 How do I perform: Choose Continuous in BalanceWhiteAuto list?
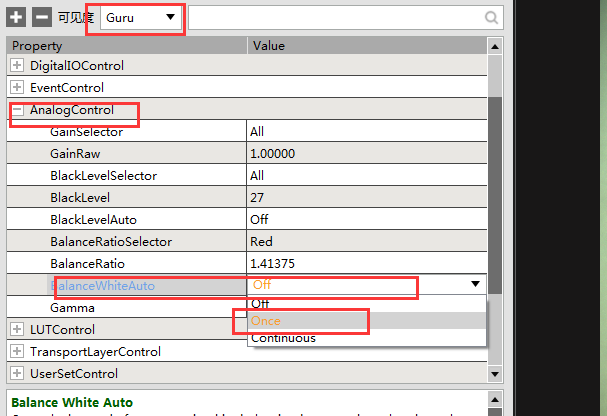[283, 338]
